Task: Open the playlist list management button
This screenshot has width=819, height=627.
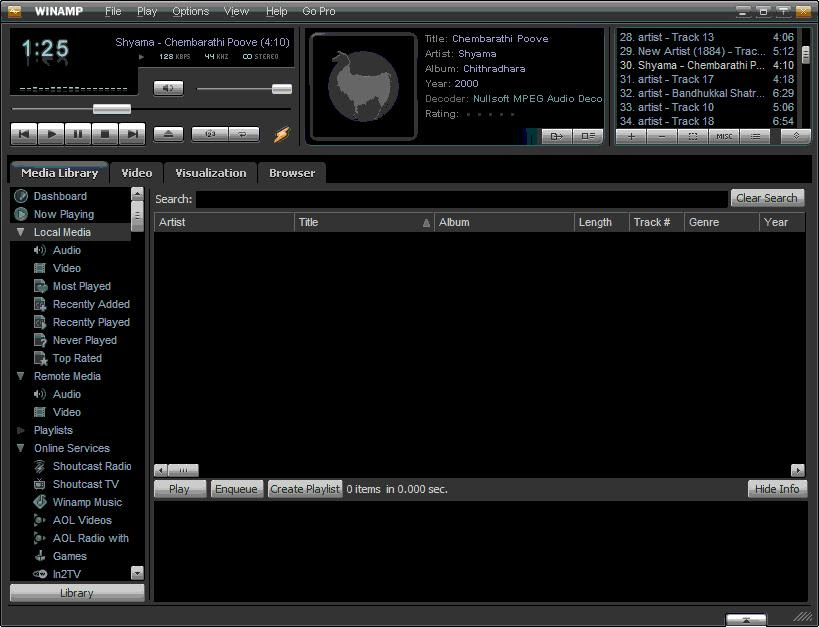Action: click(x=755, y=136)
